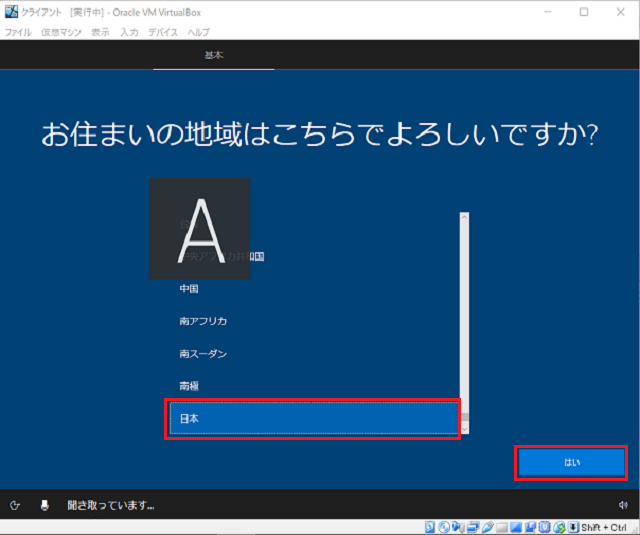Select 日本 as the region

point(313,418)
